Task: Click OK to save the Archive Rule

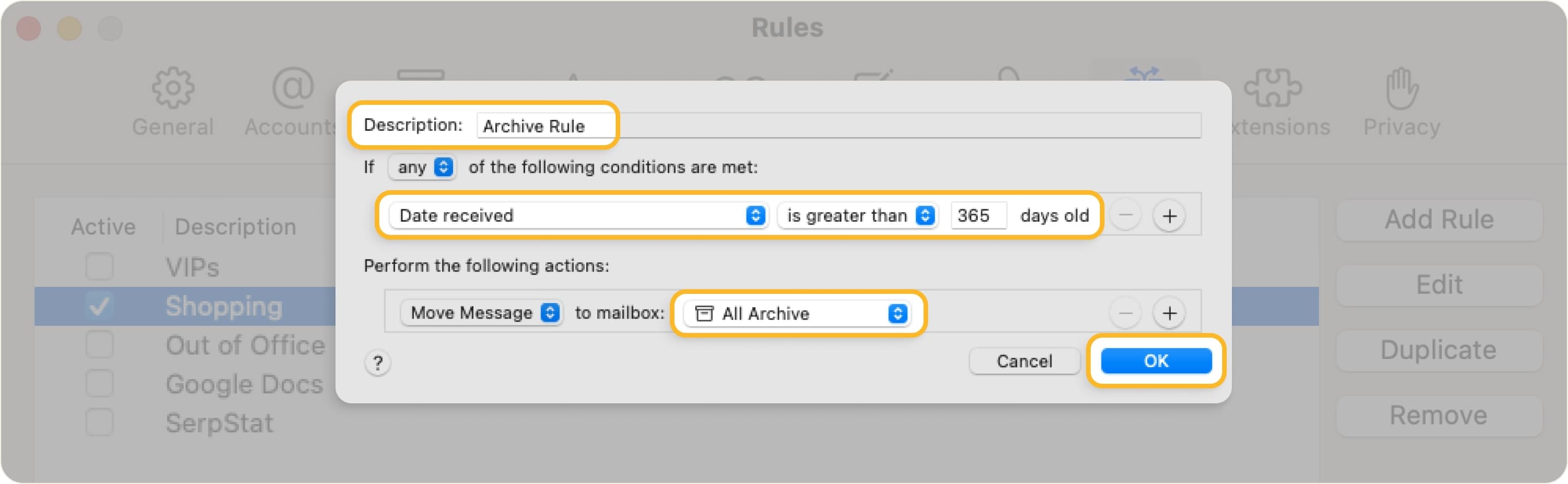Action: (1155, 361)
